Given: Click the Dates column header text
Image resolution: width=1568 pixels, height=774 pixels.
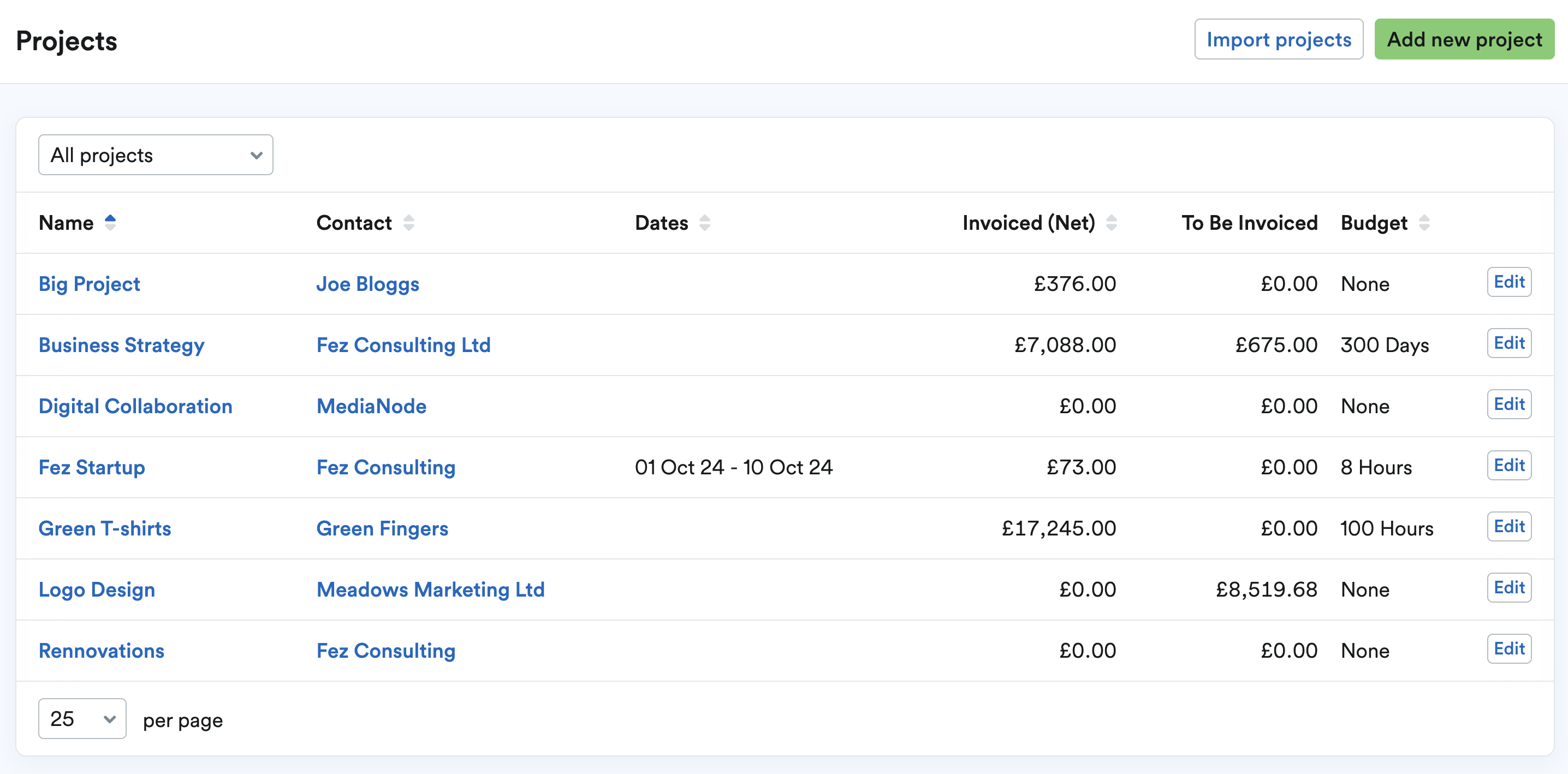Looking at the screenshot, I should [662, 223].
